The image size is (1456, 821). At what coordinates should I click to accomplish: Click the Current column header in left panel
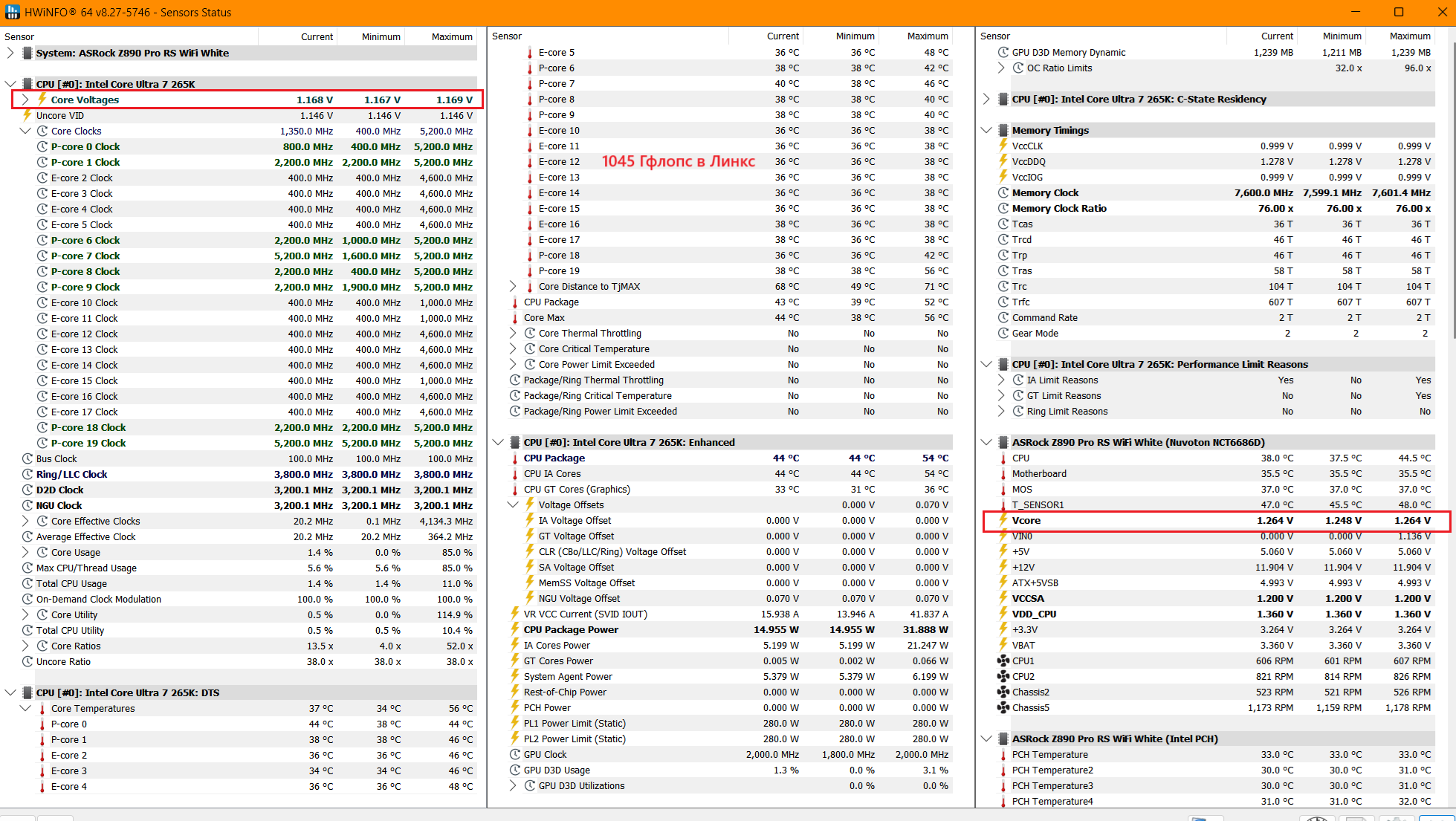[317, 36]
